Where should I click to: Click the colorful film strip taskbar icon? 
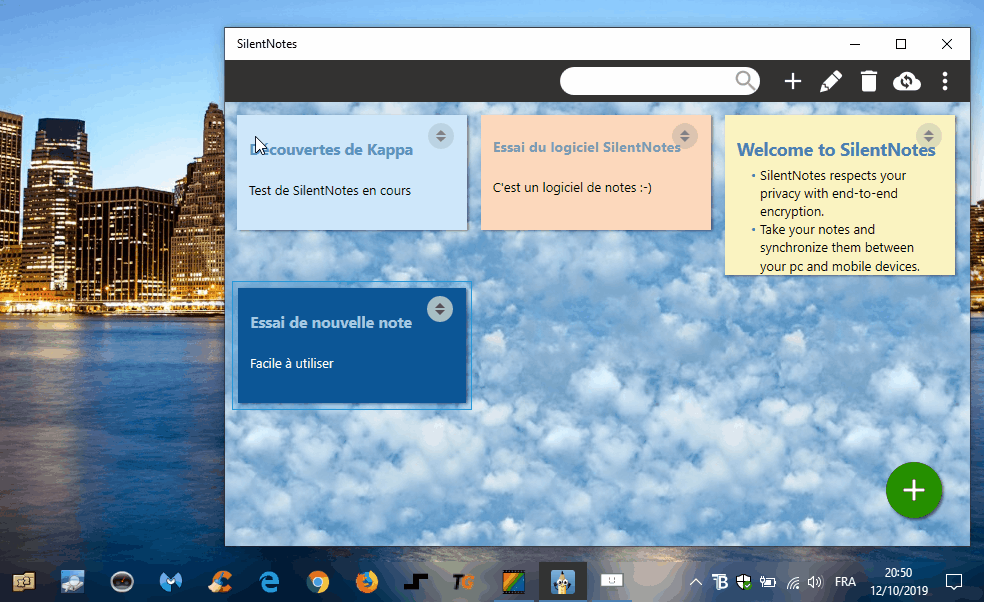[x=513, y=582]
